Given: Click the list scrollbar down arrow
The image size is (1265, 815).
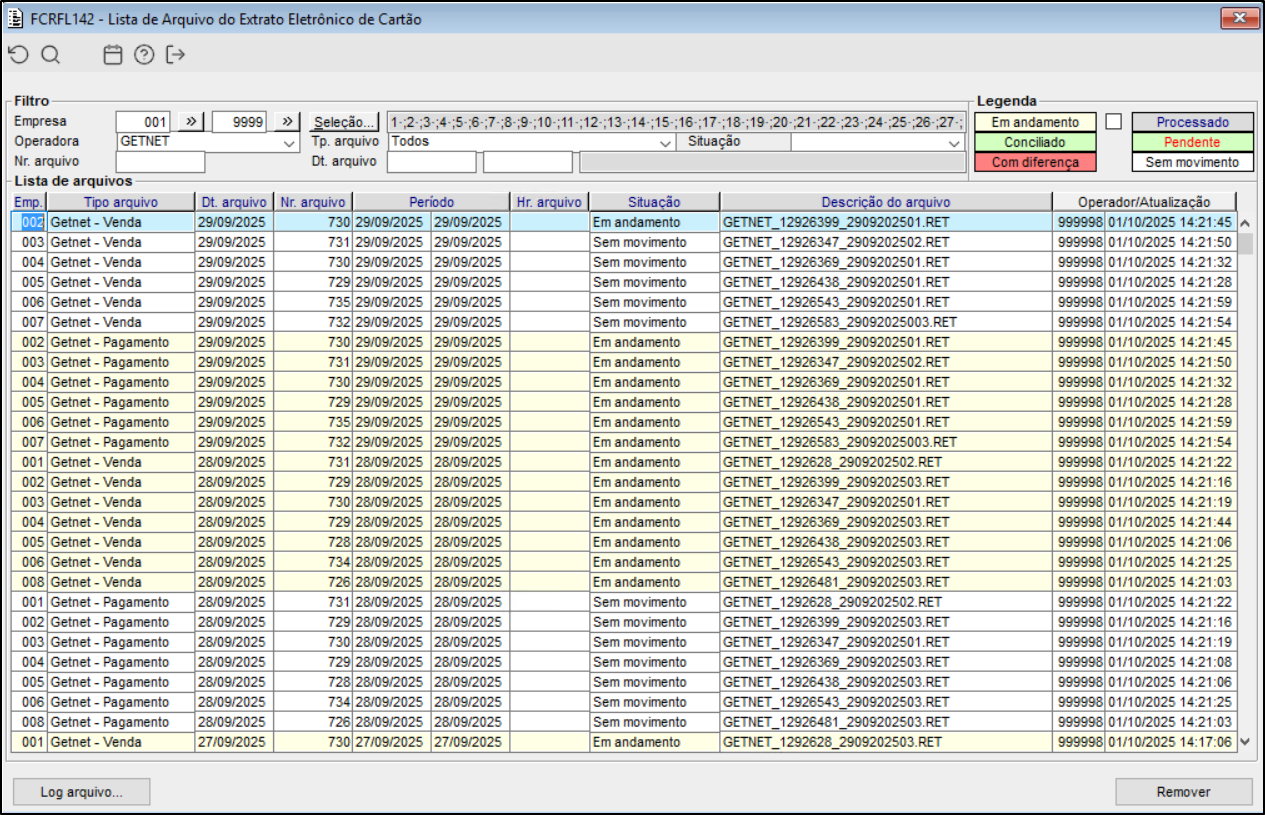Looking at the screenshot, I should click(1245, 742).
